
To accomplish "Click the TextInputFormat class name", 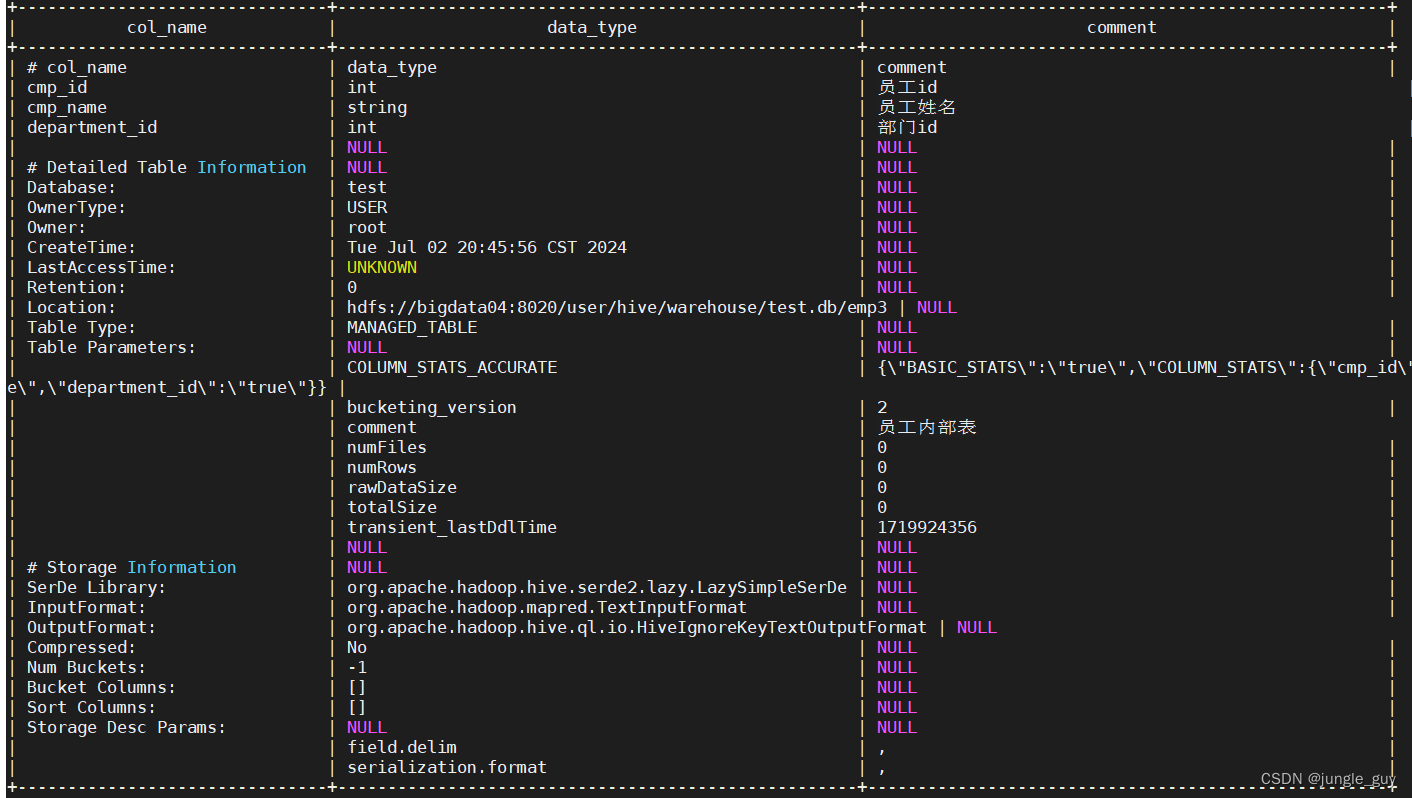I will [547, 608].
